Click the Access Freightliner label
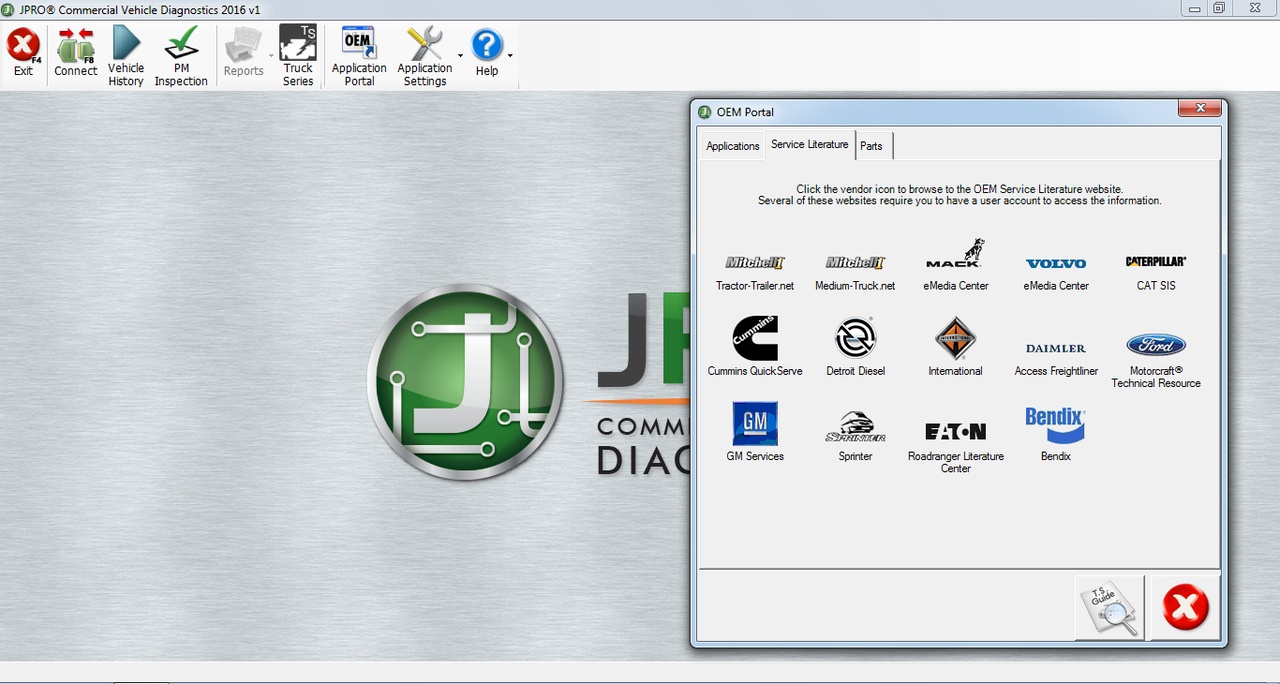 point(1056,371)
